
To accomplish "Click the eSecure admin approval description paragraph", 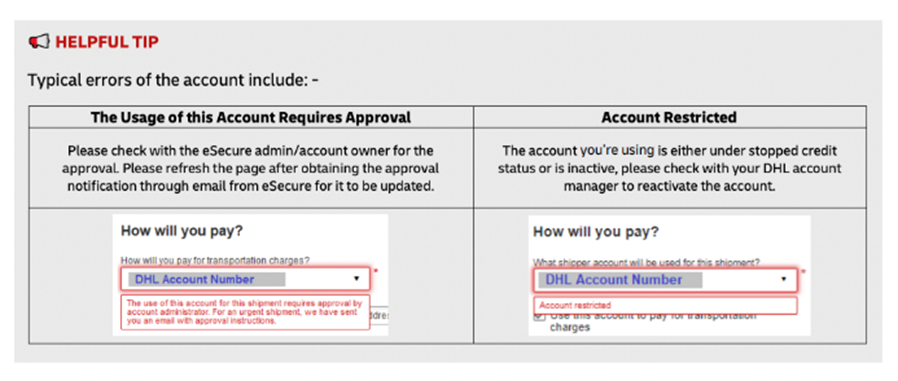I will (251, 168).
